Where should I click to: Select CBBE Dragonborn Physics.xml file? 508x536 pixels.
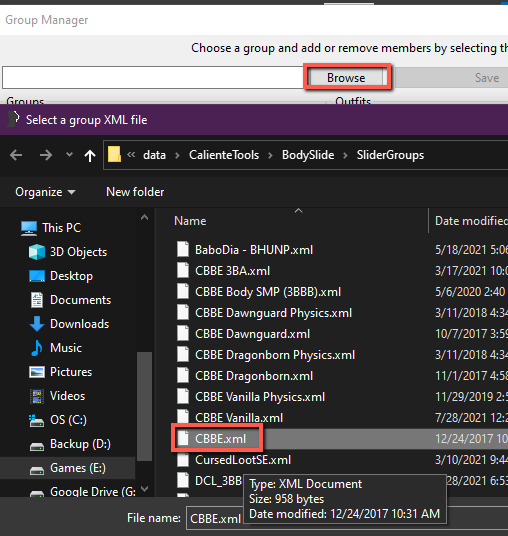click(275, 355)
